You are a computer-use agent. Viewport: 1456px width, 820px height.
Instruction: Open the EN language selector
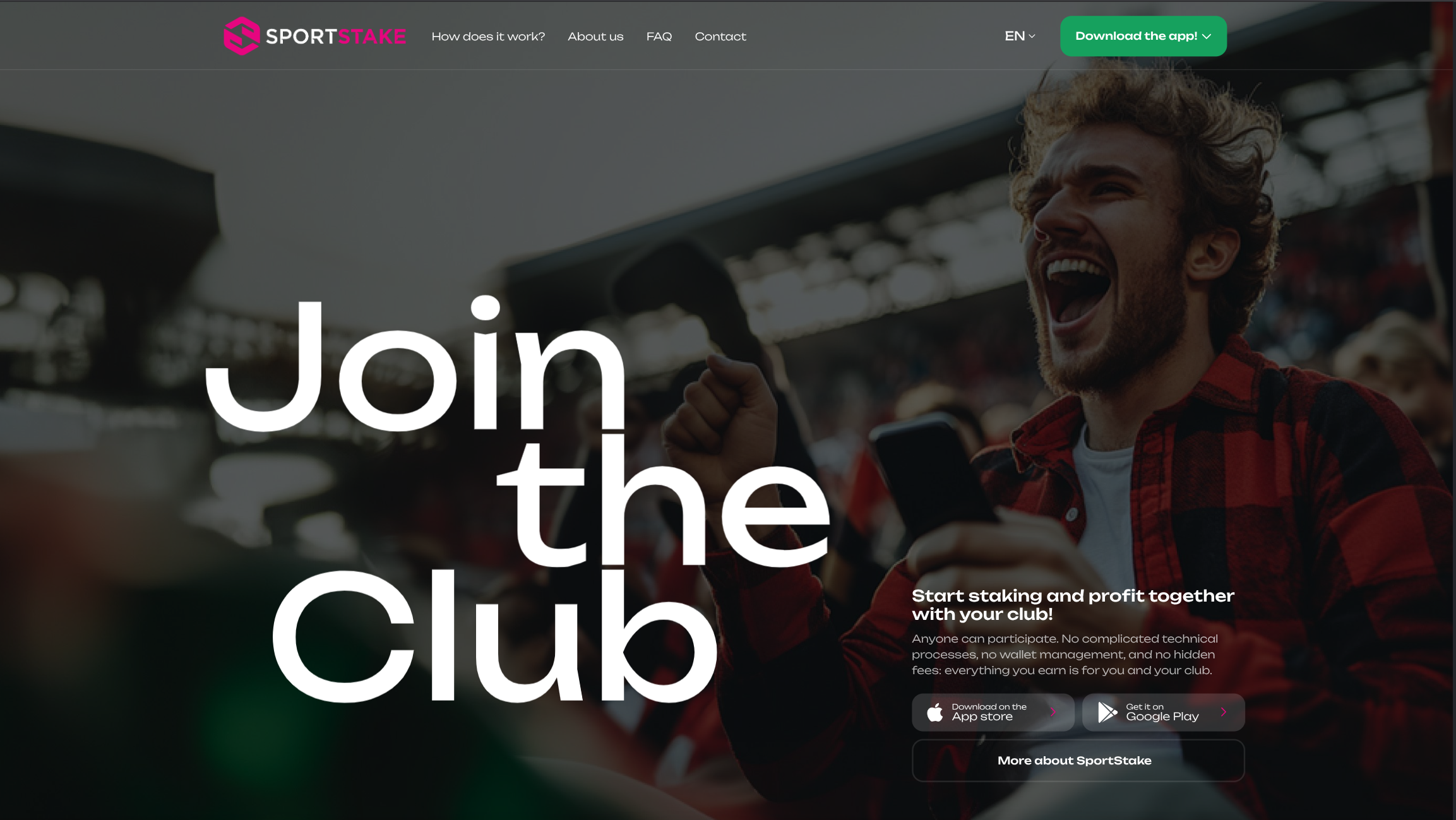click(x=1020, y=36)
